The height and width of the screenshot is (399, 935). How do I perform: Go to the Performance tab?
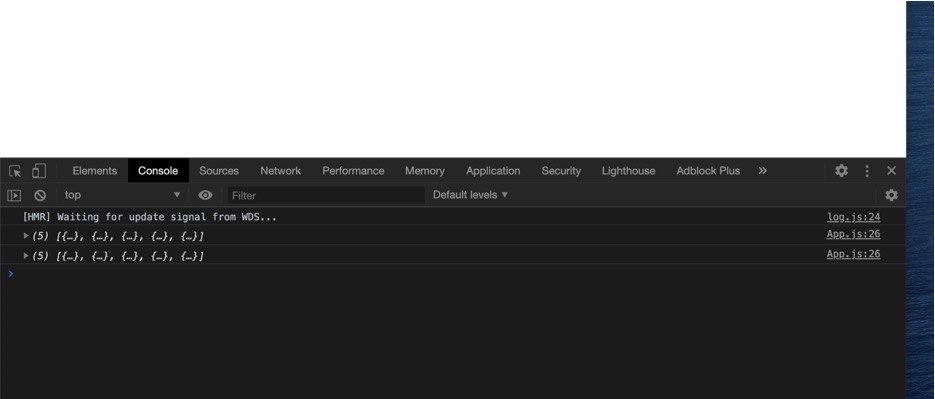pos(353,171)
